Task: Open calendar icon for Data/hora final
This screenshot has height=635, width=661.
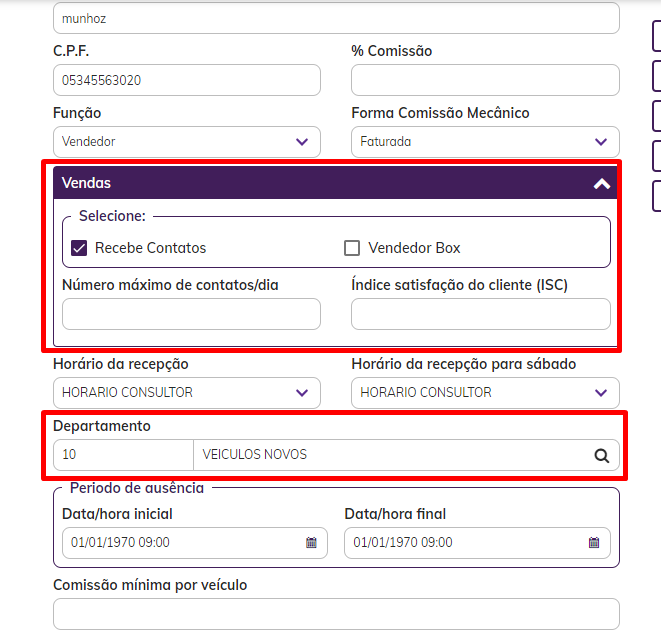Action: pyautogui.click(x=594, y=543)
